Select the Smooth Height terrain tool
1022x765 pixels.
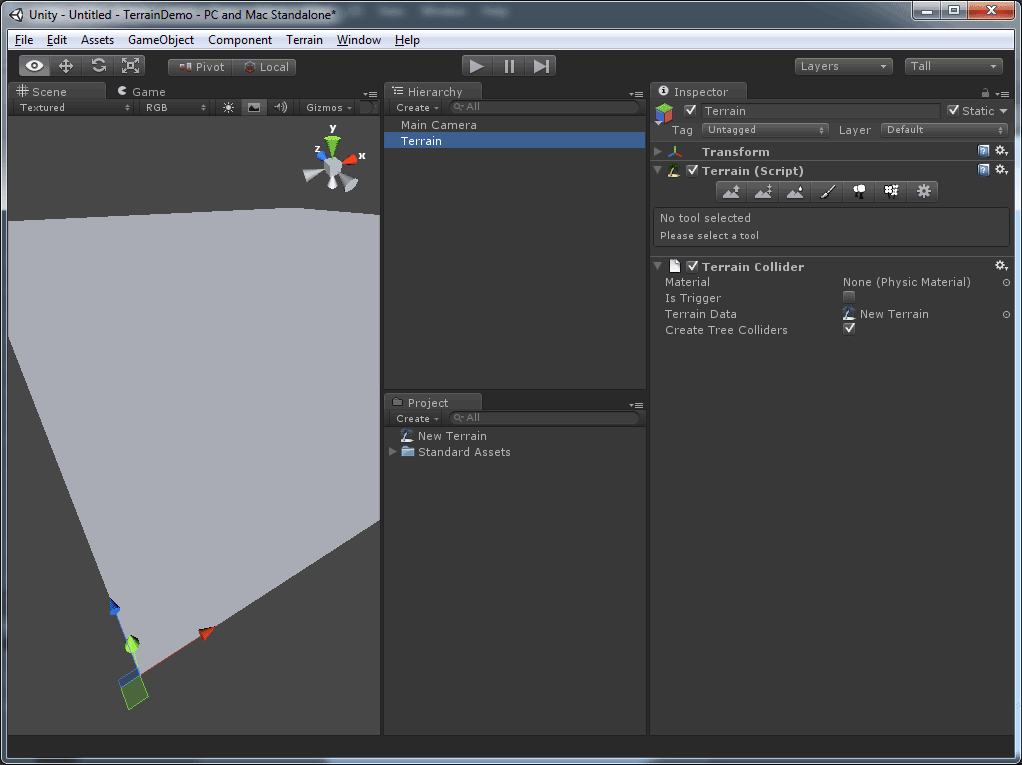coord(795,191)
